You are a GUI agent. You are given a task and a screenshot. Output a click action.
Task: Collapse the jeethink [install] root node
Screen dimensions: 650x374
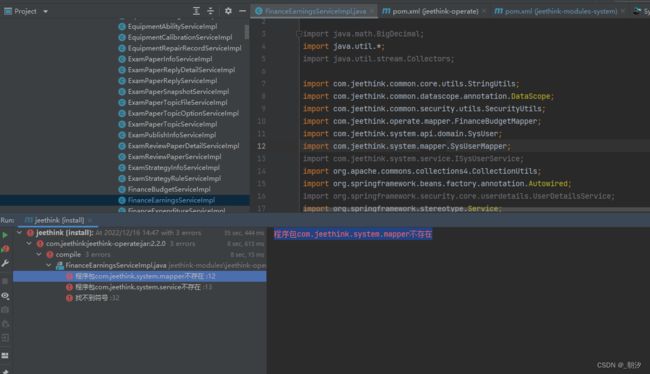tap(19, 233)
